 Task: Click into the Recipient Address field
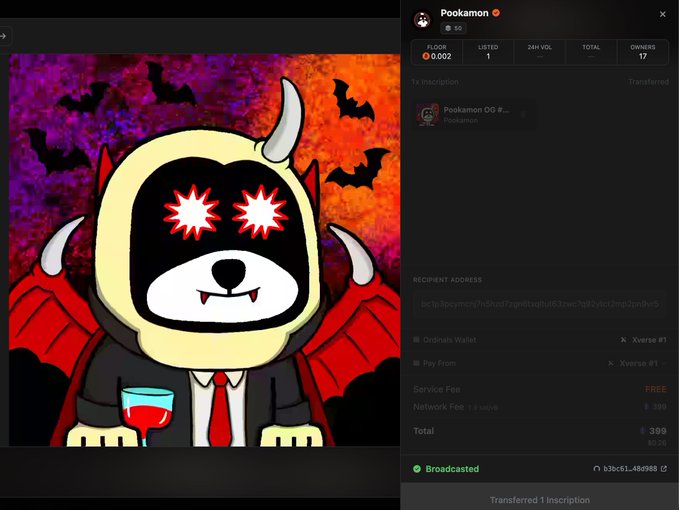tap(540, 304)
